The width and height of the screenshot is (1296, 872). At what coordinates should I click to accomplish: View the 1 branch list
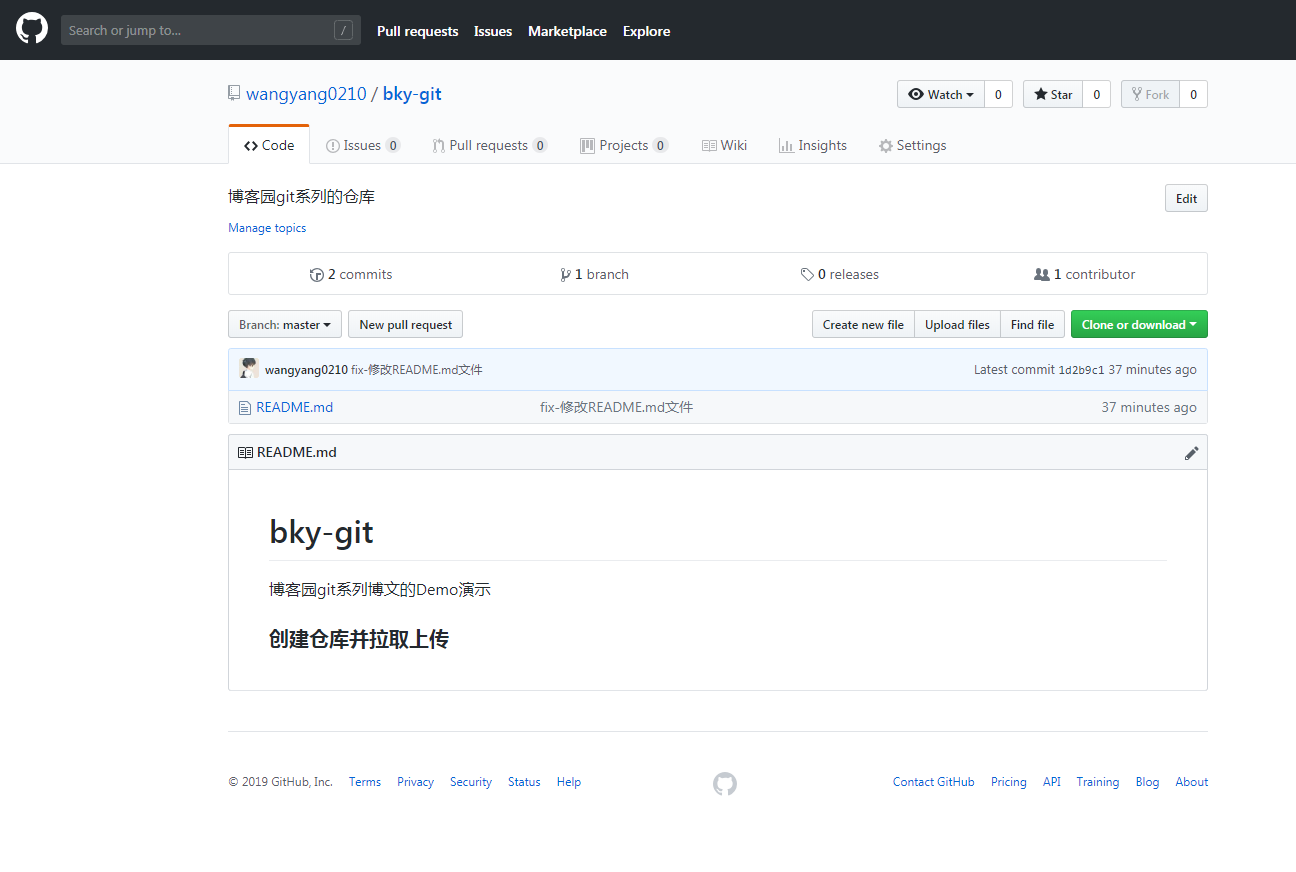595,274
